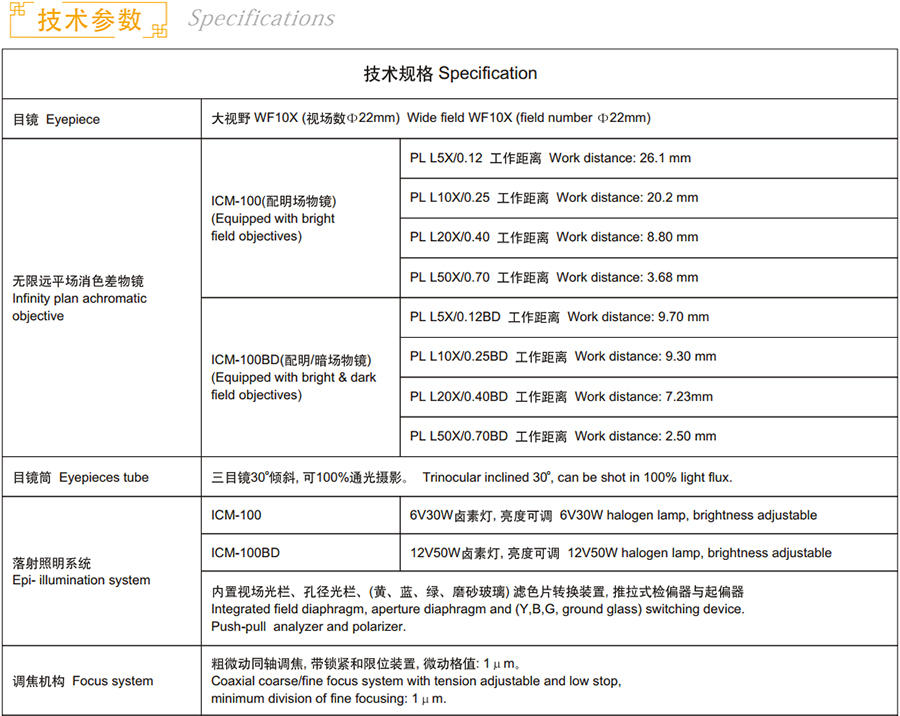Select the 目镜 Eyepiece row label
The height and width of the screenshot is (716, 900).
(56, 119)
